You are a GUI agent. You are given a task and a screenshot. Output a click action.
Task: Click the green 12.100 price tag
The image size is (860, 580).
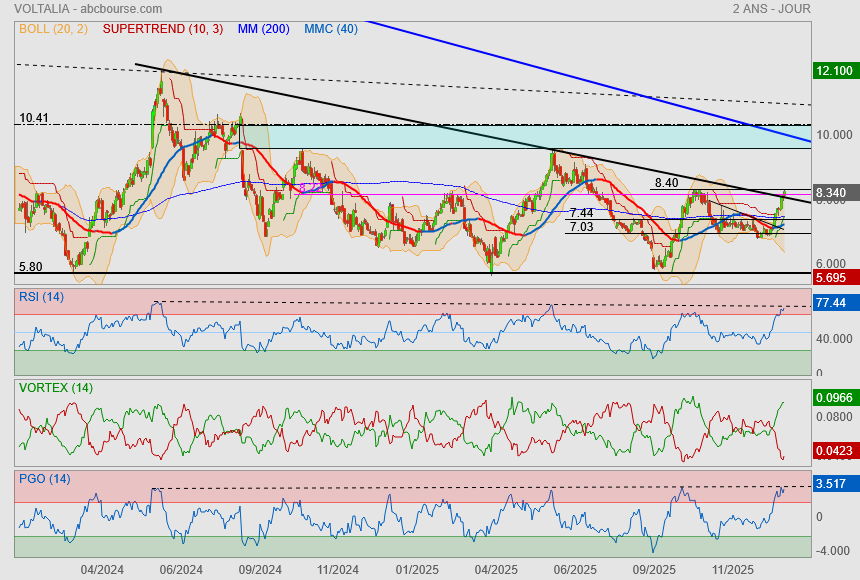[x=834, y=71]
